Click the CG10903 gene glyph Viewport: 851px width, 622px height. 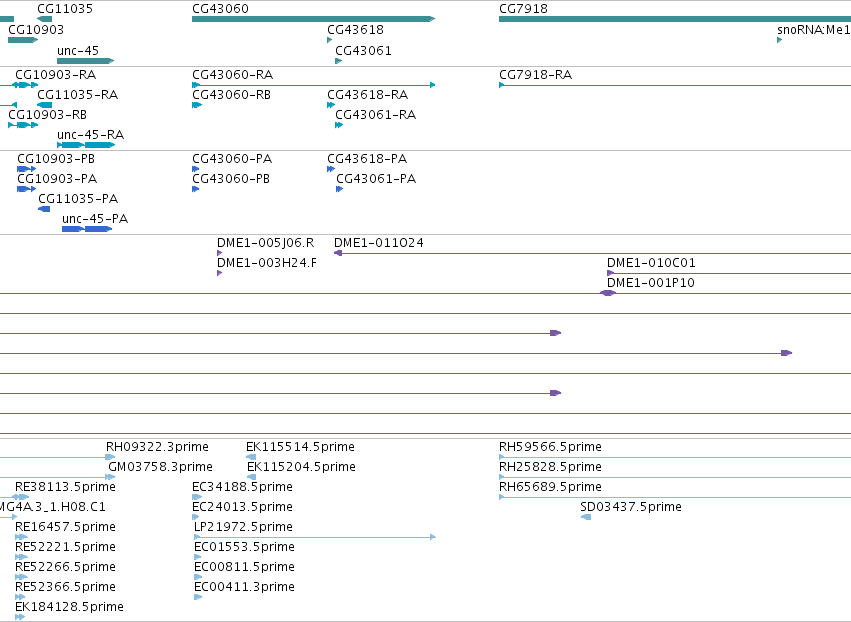click(x=23, y=40)
